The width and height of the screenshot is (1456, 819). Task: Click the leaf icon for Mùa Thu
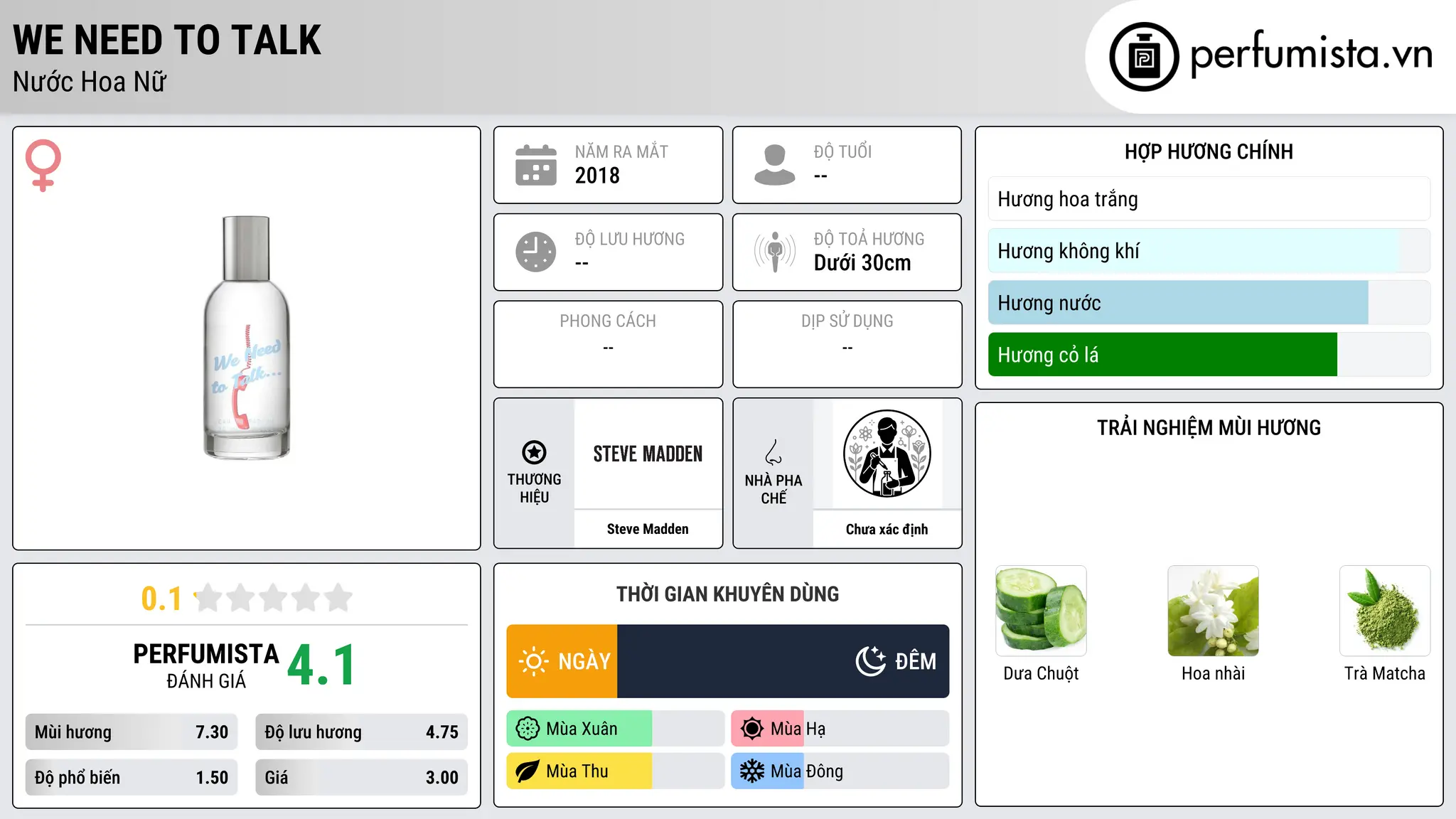[x=528, y=771]
